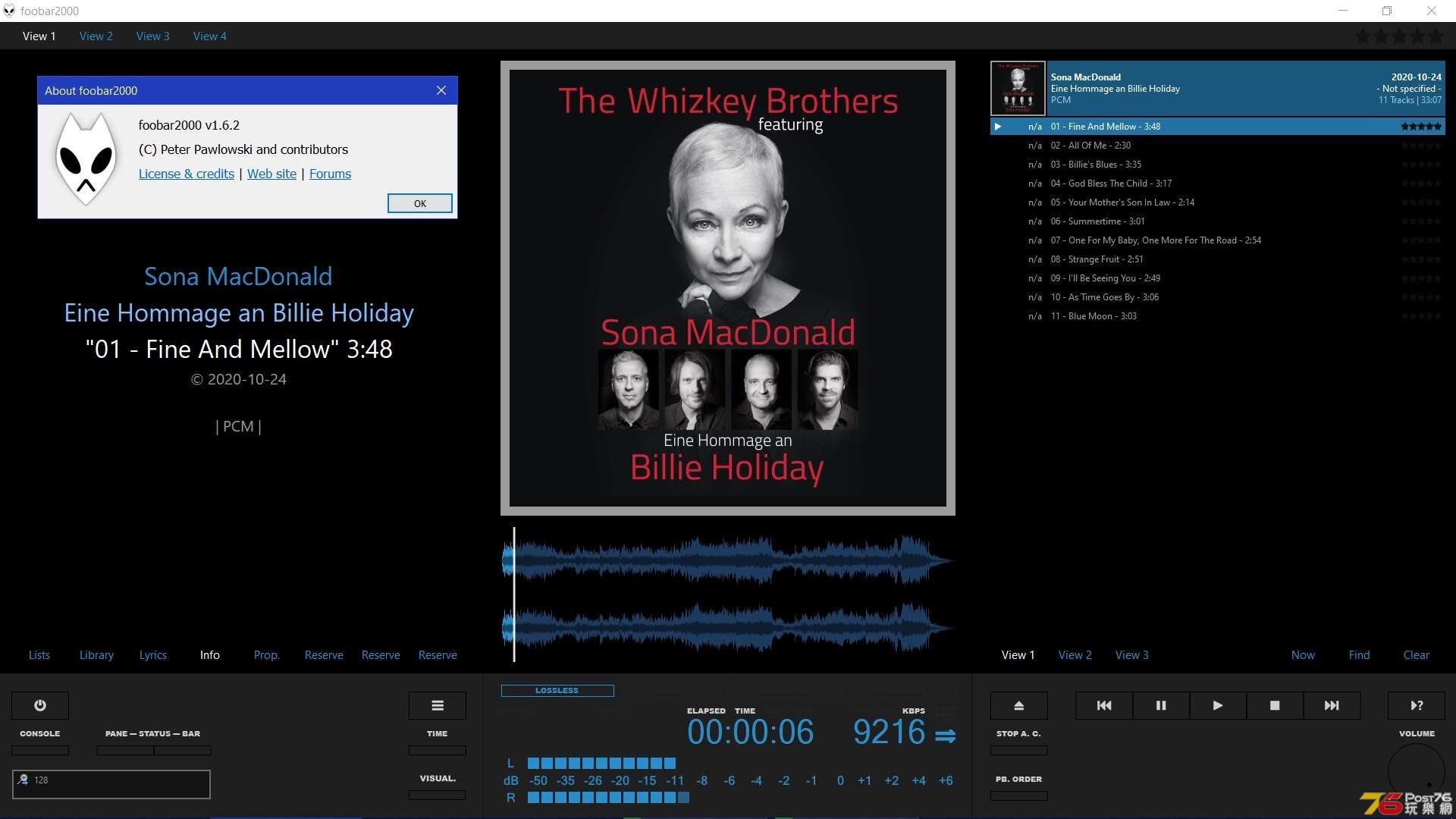Rate Fine And Mellow using its five stars
This screenshot has width=1456, height=819.
point(1421,127)
